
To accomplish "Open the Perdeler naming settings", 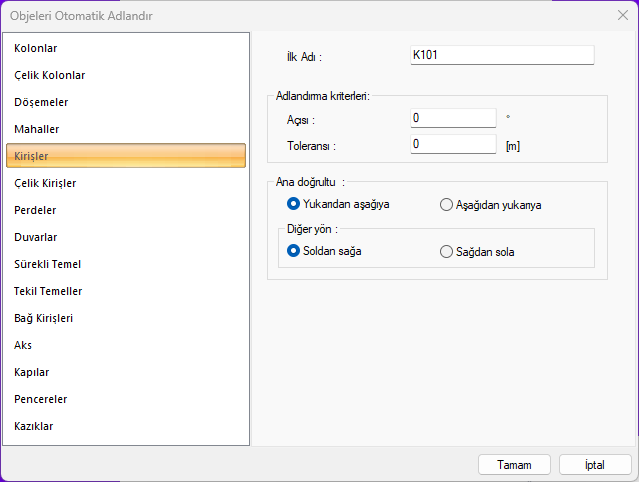I will click(35, 210).
